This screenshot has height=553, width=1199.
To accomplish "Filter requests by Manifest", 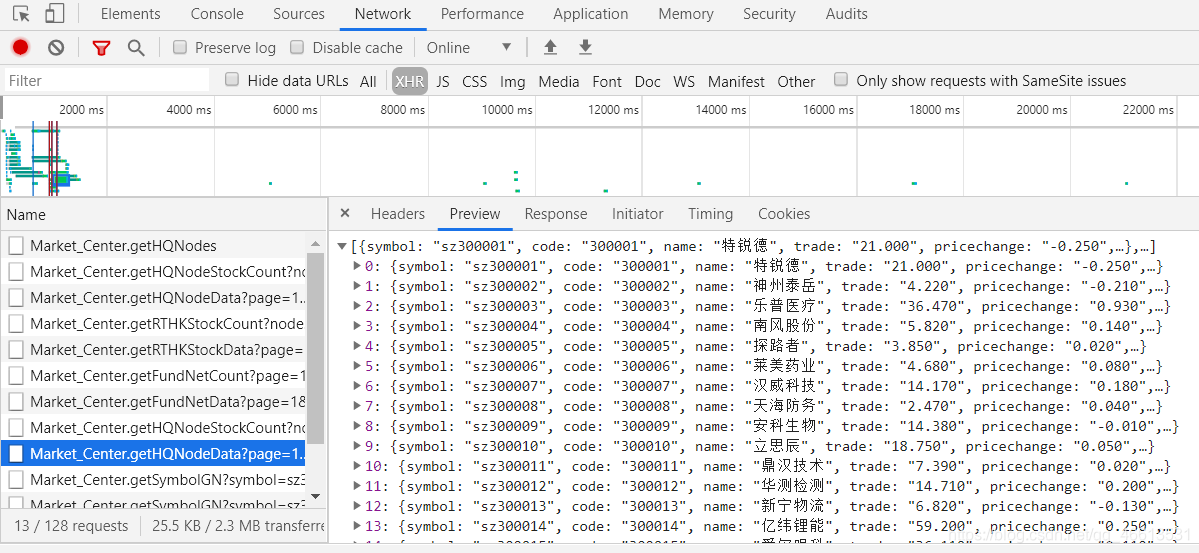I will pos(736,81).
